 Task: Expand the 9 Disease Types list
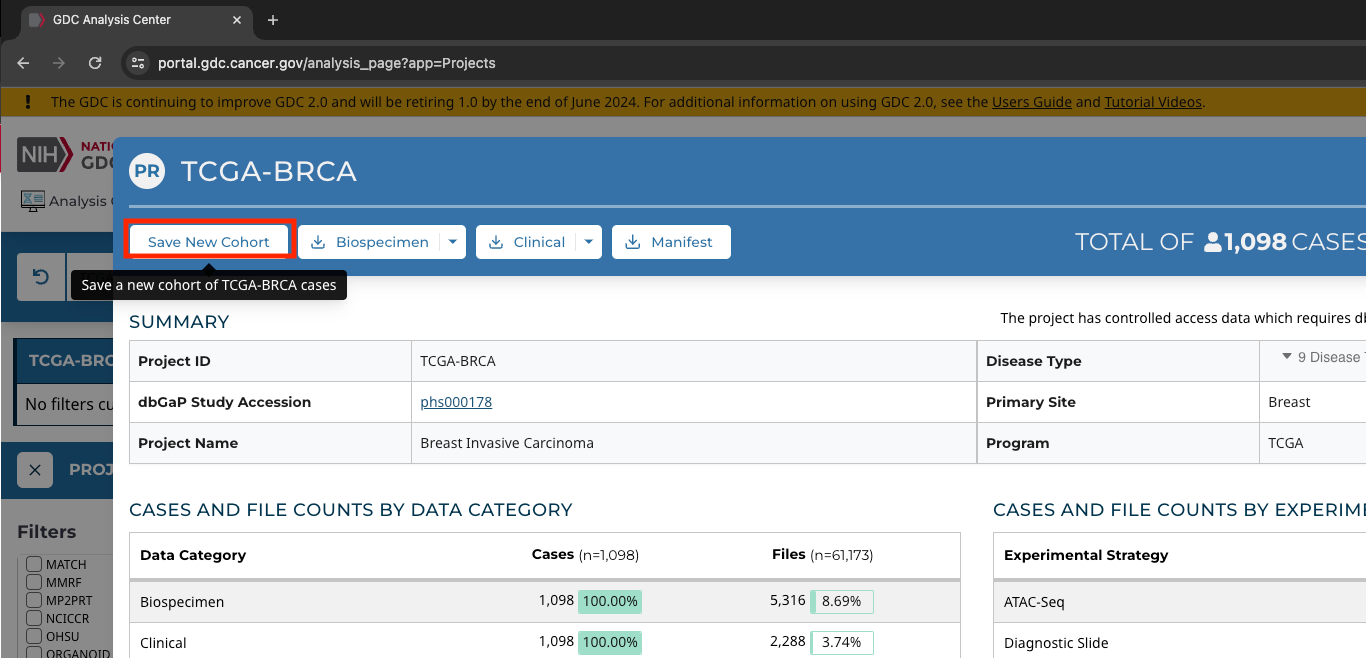click(1320, 357)
